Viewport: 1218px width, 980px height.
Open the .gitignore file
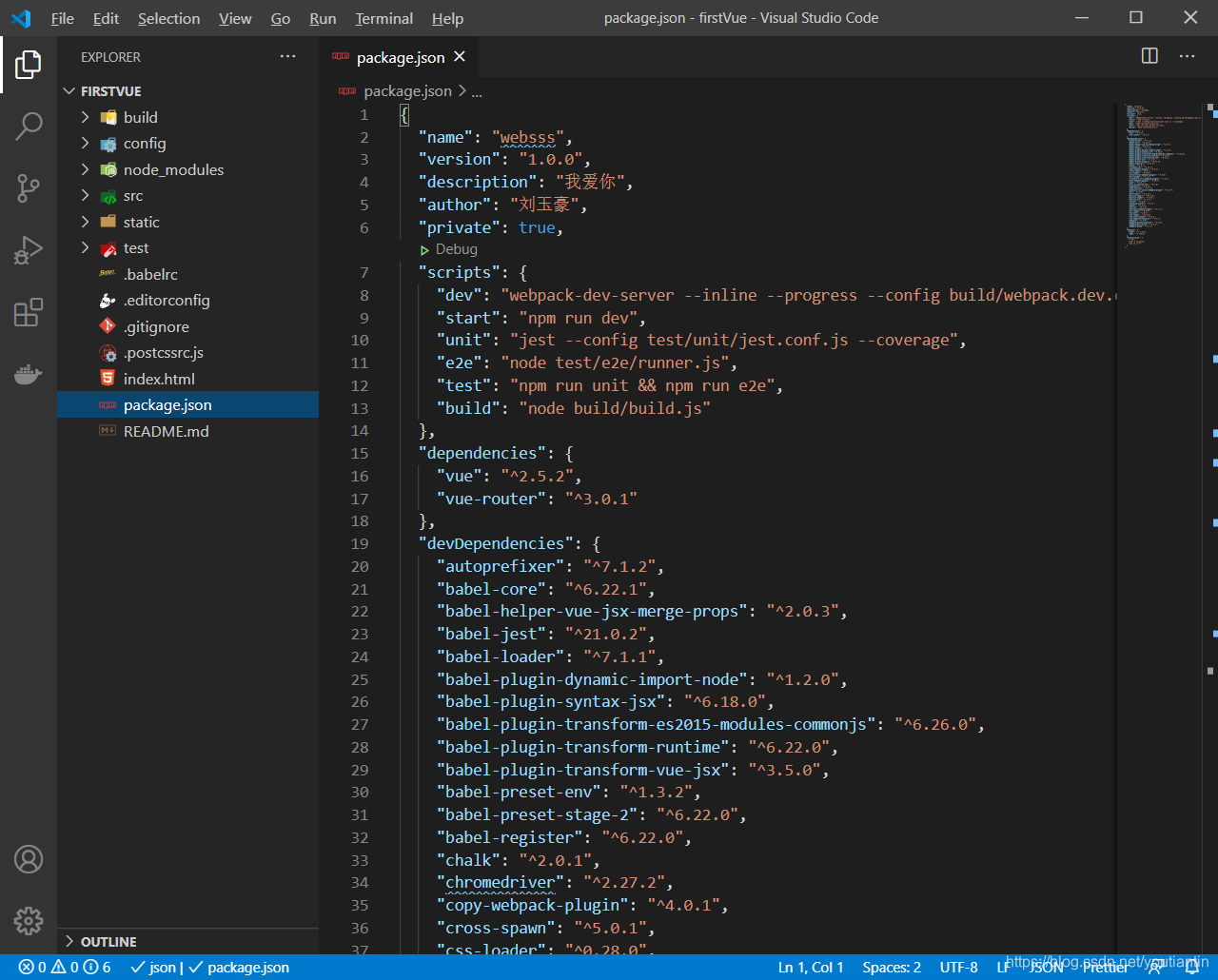pyautogui.click(x=187, y=326)
